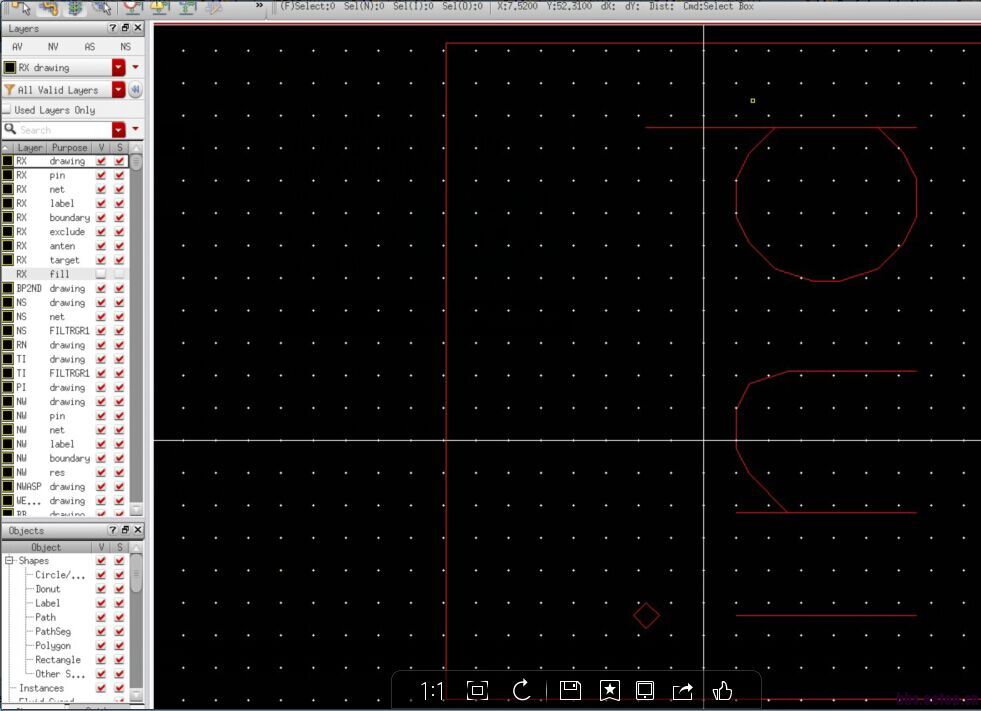This screenshot has height=711, width=981.
Task: Click the Layers panel help question mark
Action: coord(113,28)
